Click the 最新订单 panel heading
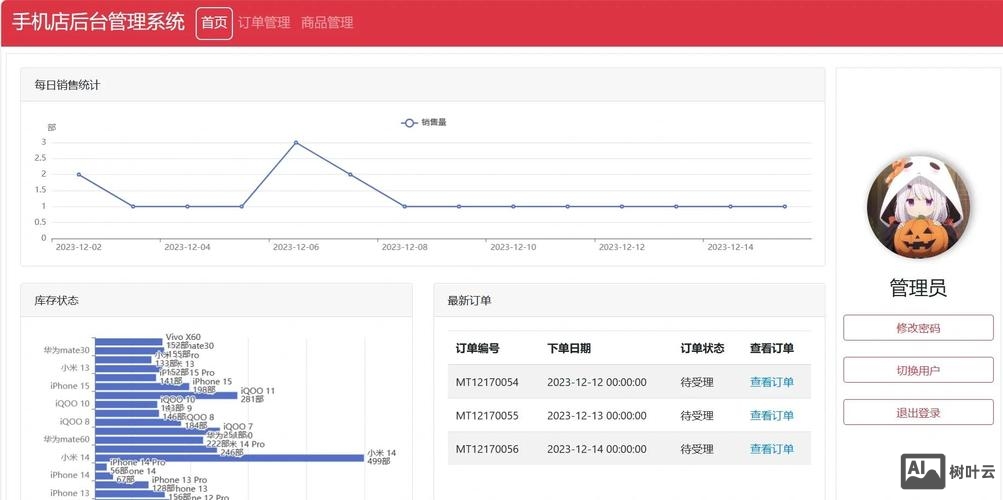Screen dimensions: 1003x500 (x=470, y=301)
